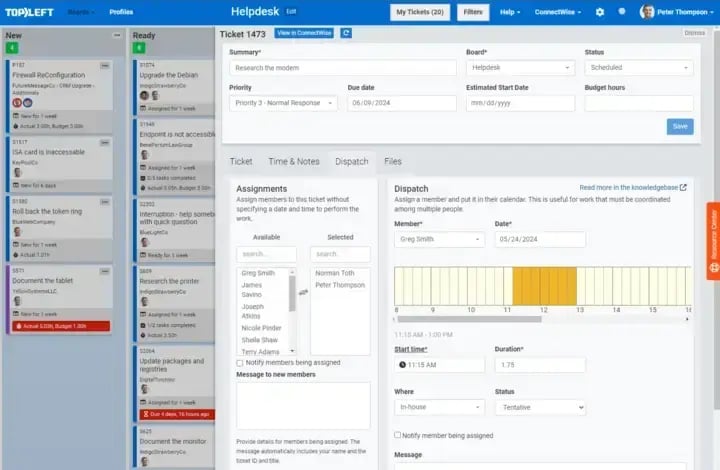Open the settings gear icon
The width and height of the screenshot is (720, 470).
pos(600,12)
